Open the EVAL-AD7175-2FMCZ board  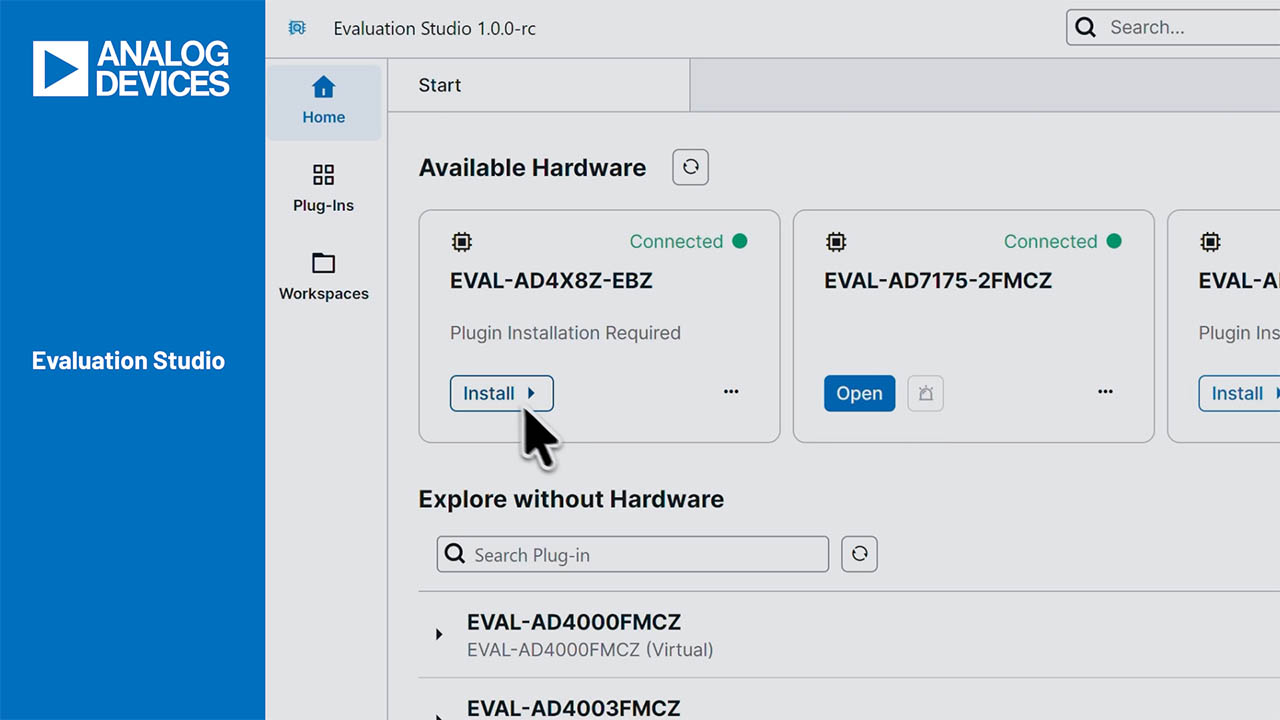click(859, 393)
